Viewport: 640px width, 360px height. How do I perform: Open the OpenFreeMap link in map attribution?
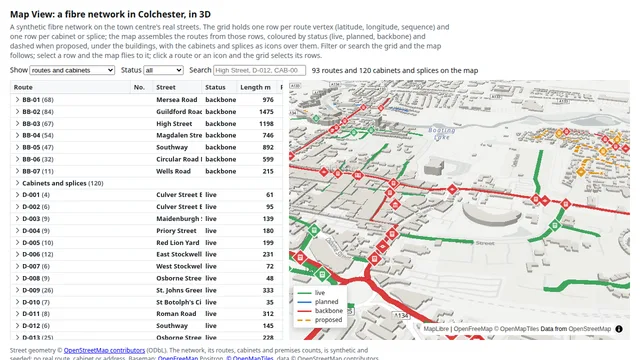[473, 329]
